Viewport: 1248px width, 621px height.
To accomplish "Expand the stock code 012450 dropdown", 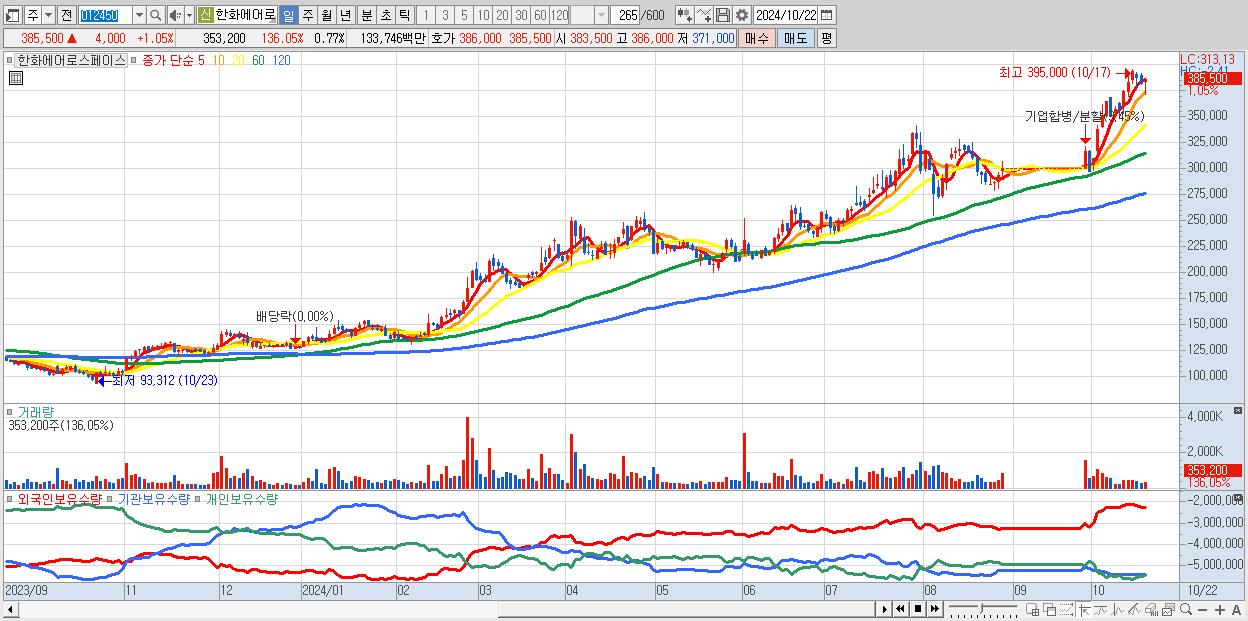I will [139, 15].
